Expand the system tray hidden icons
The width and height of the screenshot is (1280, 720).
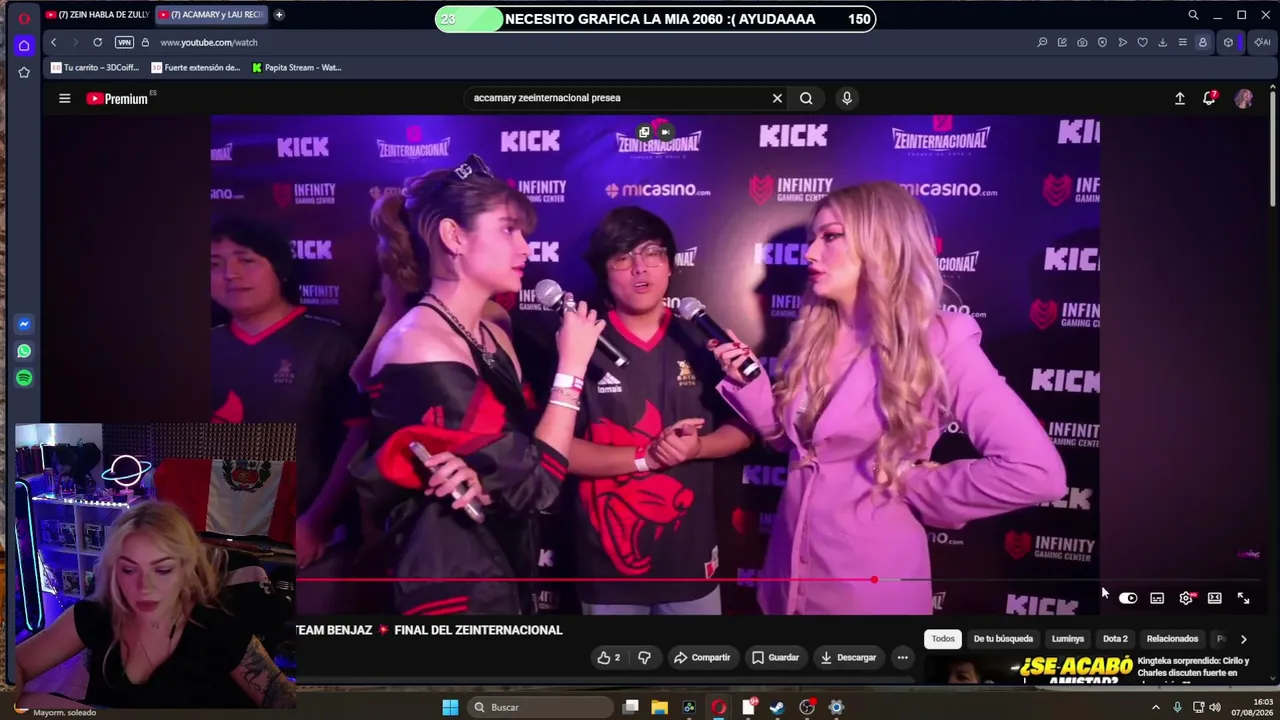[1157, 708]
